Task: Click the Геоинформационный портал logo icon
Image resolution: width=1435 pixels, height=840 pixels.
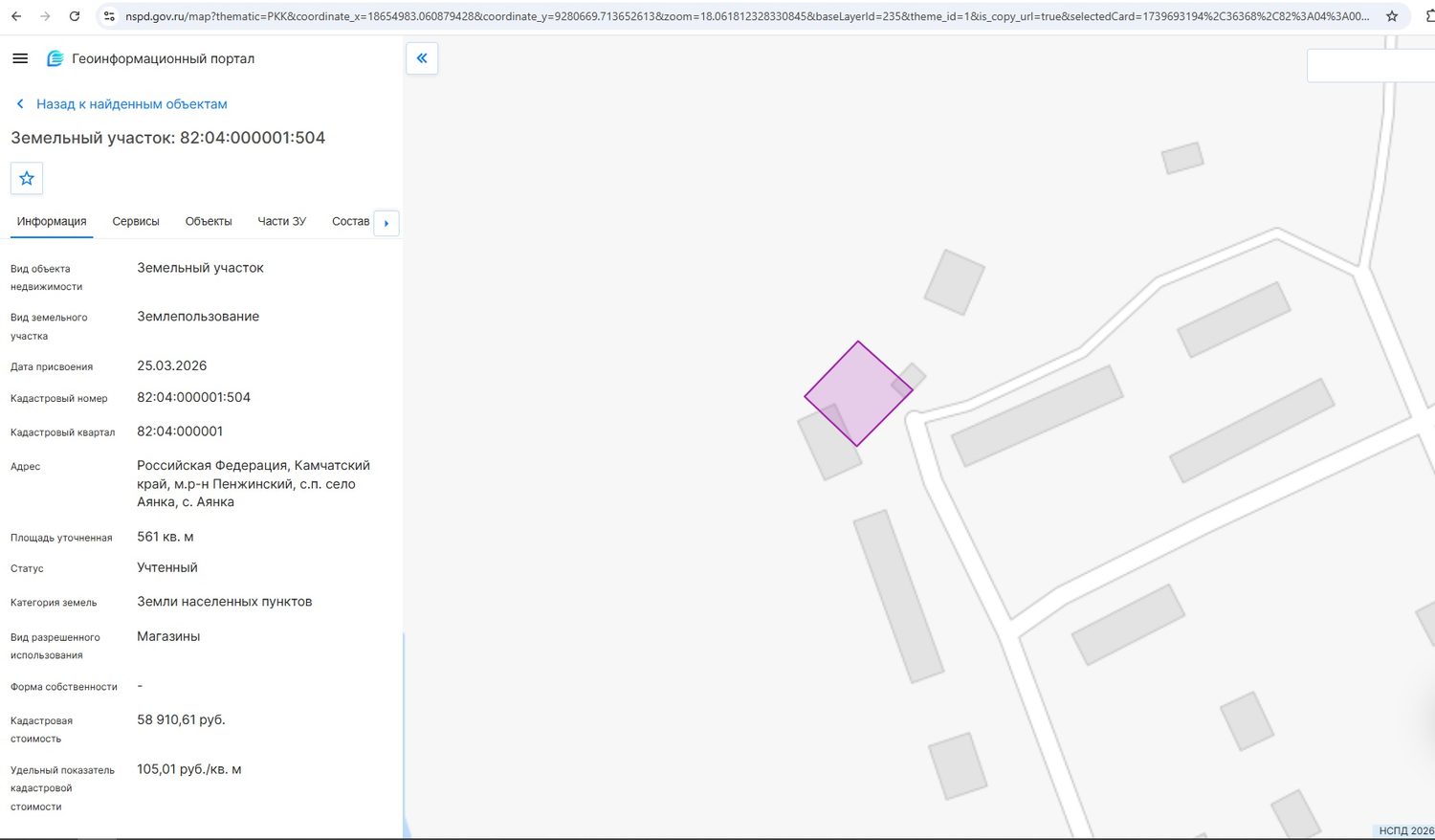Action: point(55,58)
